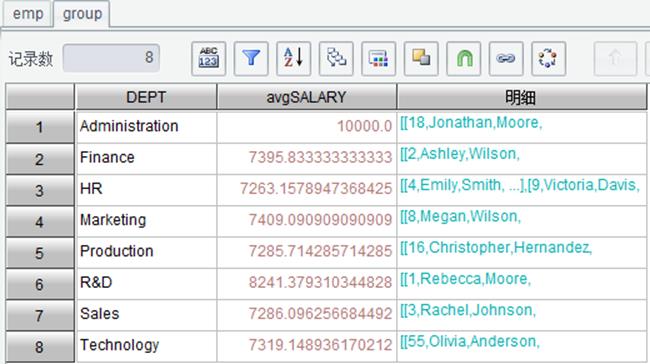Viewport: 650px width, 364px height.
Task: Open the HR row detail link
Action: coord(520,185)
